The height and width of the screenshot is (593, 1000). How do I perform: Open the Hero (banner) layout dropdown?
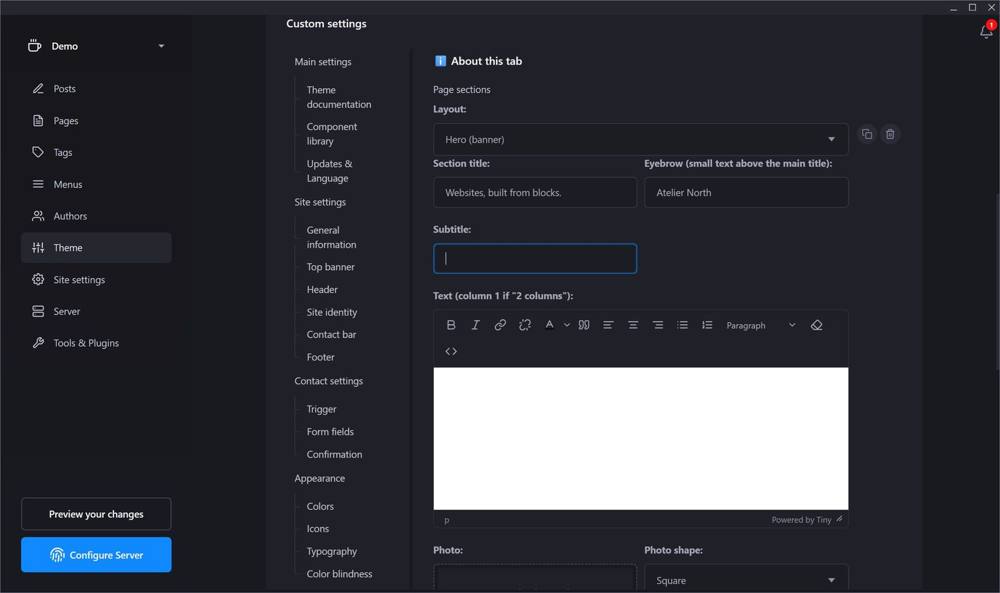click(x=640, y=139)
